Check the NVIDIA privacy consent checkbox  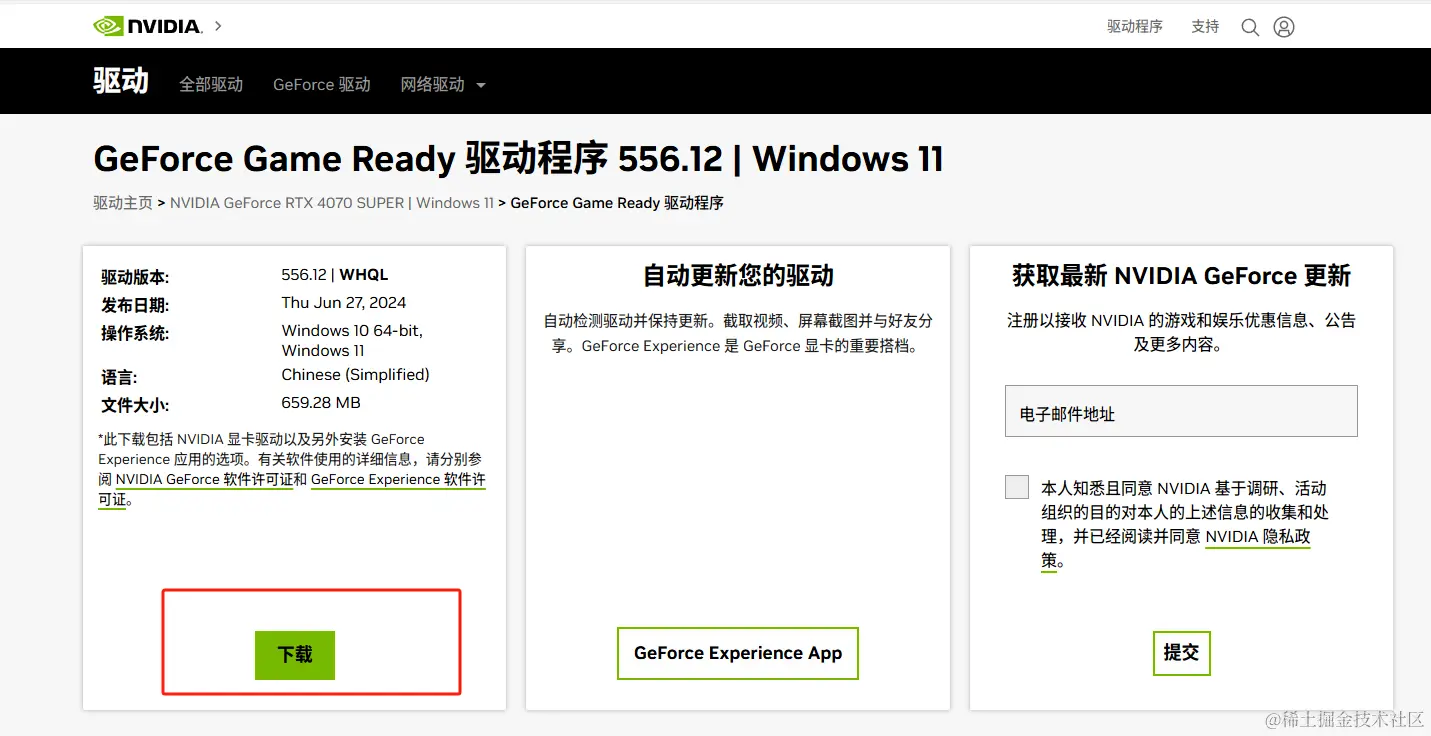tap(1017, 487)
